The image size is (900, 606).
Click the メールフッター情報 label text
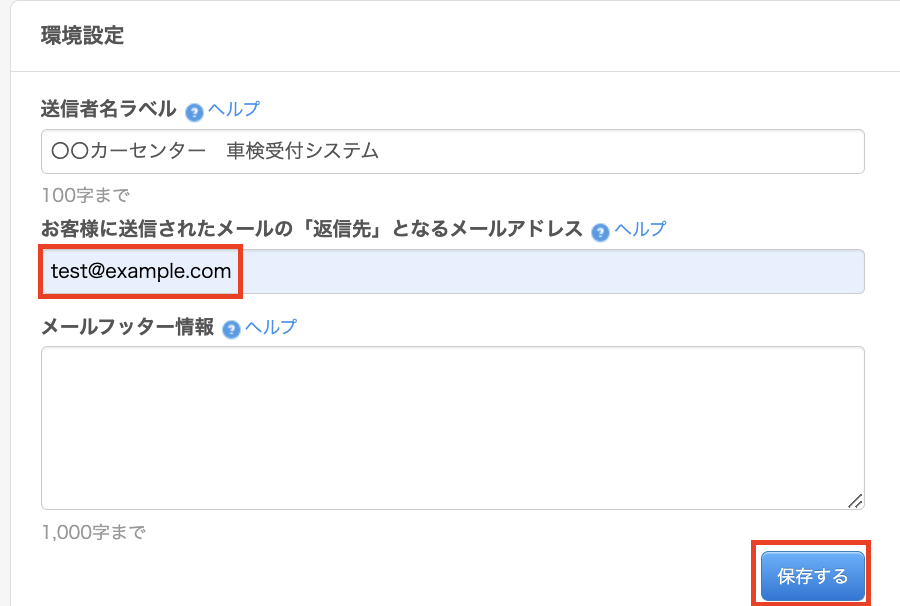pos(128,327)
